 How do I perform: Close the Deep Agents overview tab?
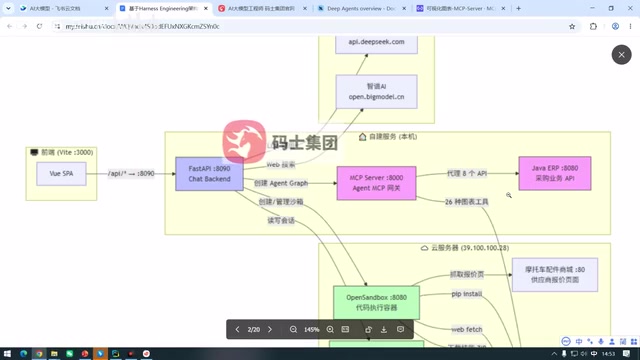[x=404, y=8]
